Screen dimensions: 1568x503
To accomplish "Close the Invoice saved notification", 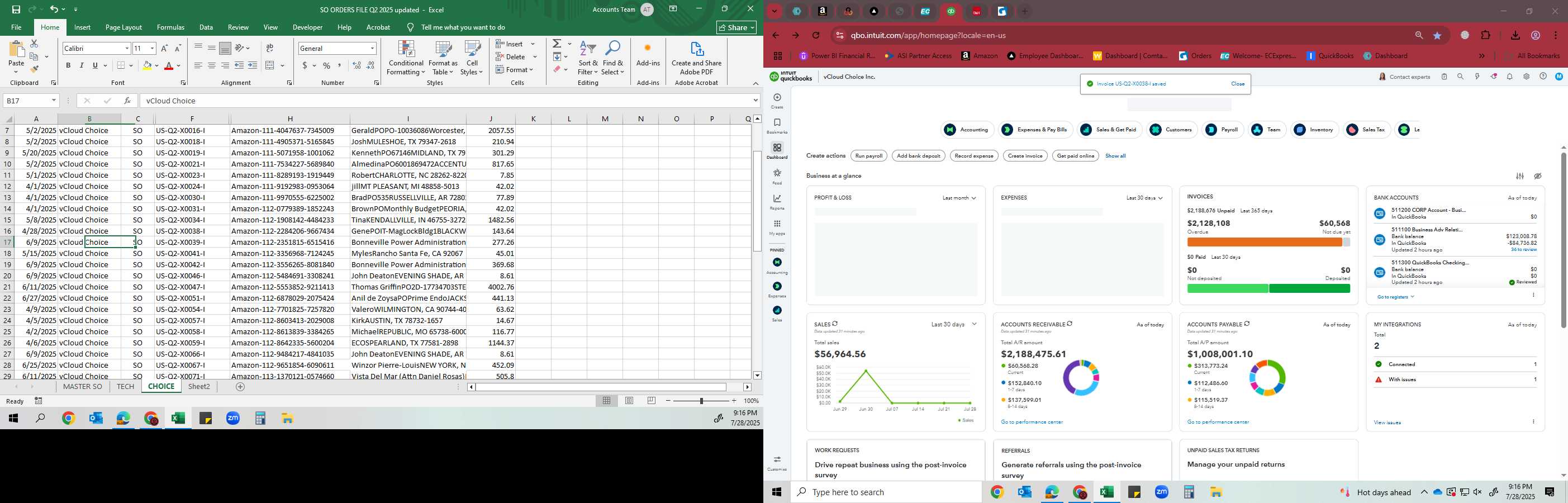I will 1238,84.
